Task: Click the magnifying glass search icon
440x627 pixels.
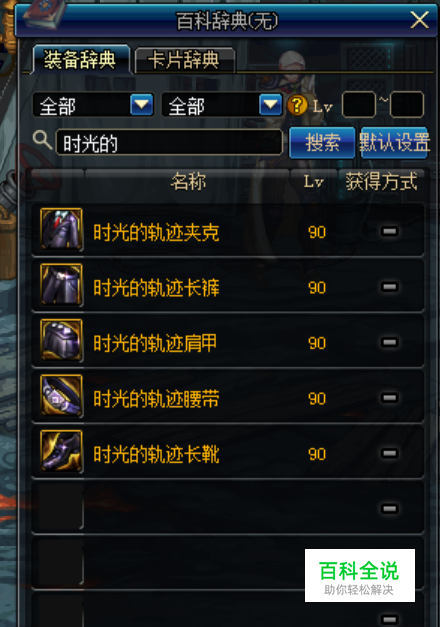Action: pyautogui.click(x=42, y=140)
